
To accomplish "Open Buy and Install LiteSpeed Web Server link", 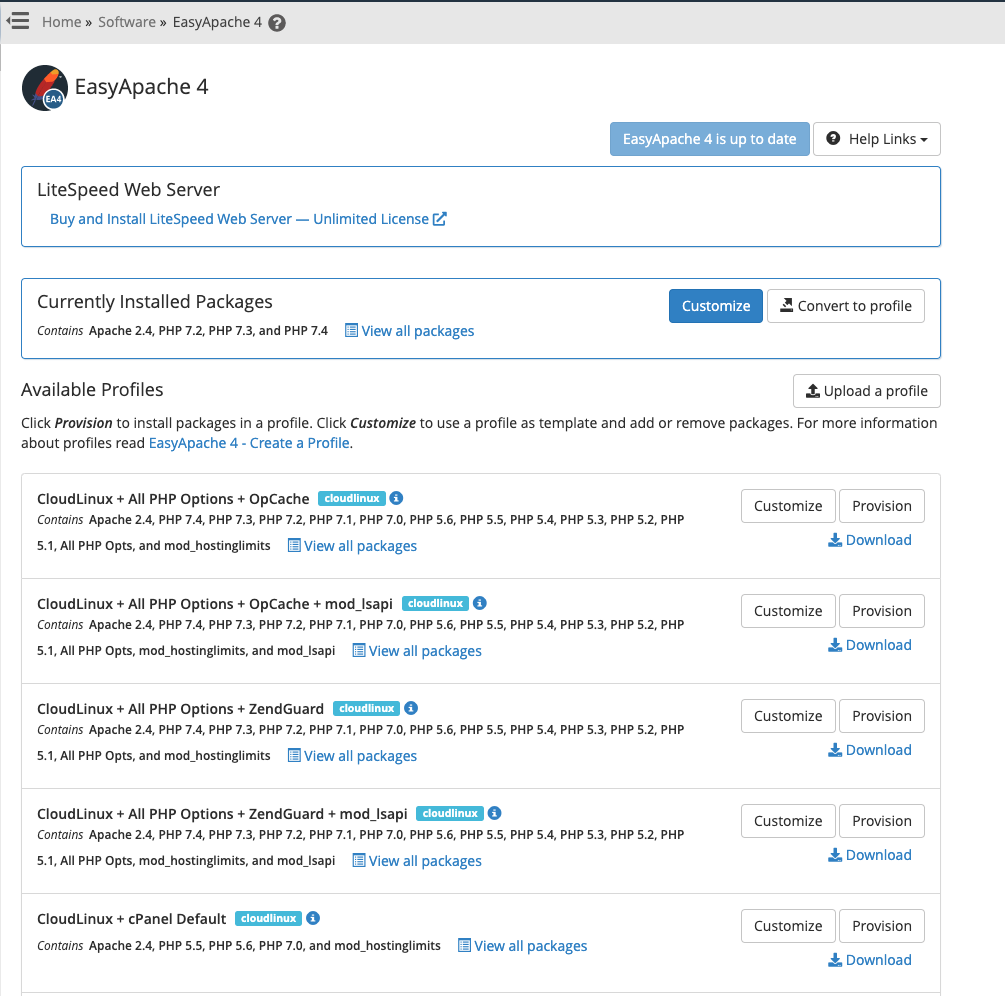I will [248, 219].
